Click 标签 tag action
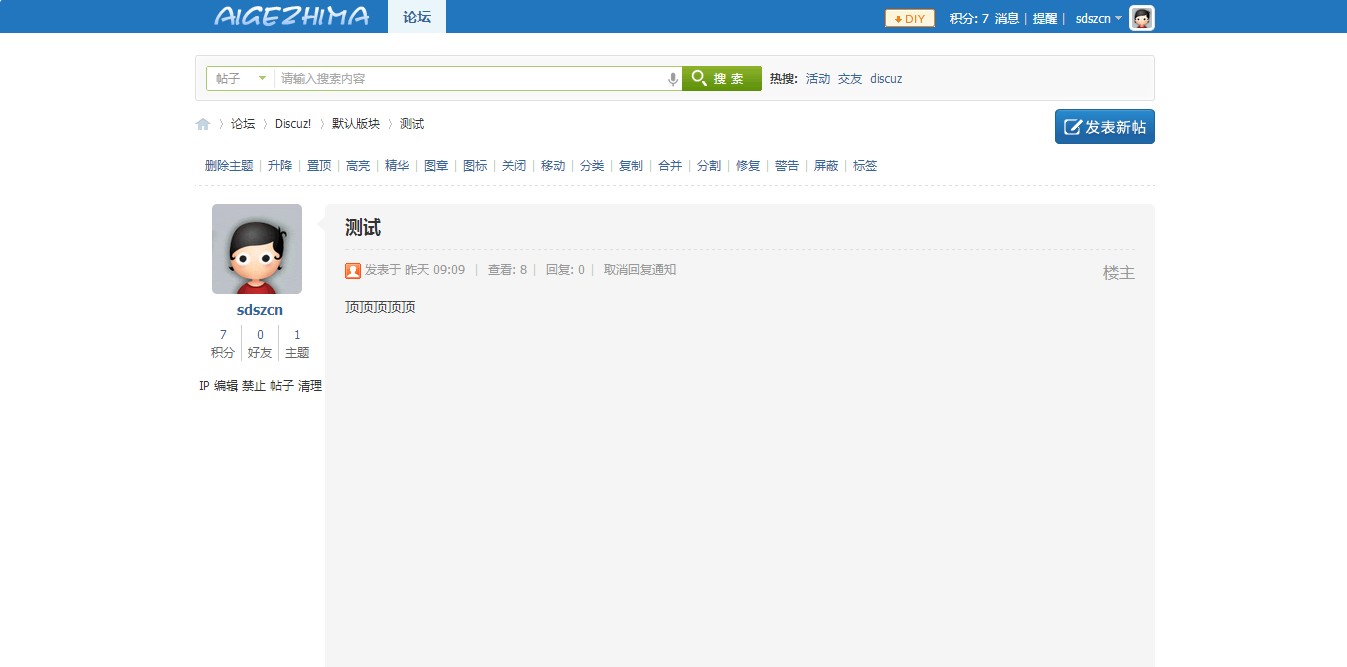 pos(865,166)
